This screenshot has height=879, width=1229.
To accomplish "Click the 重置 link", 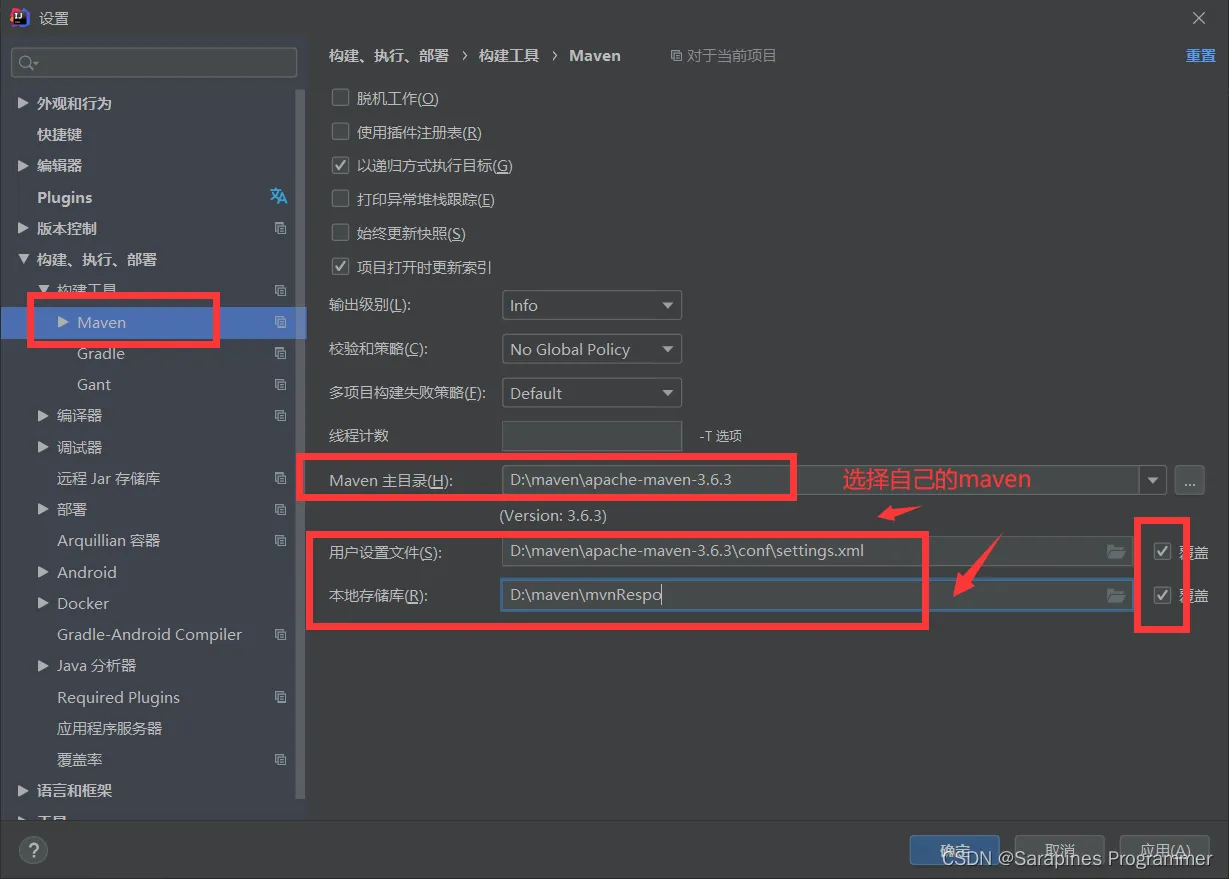I will click(1200, 56).
